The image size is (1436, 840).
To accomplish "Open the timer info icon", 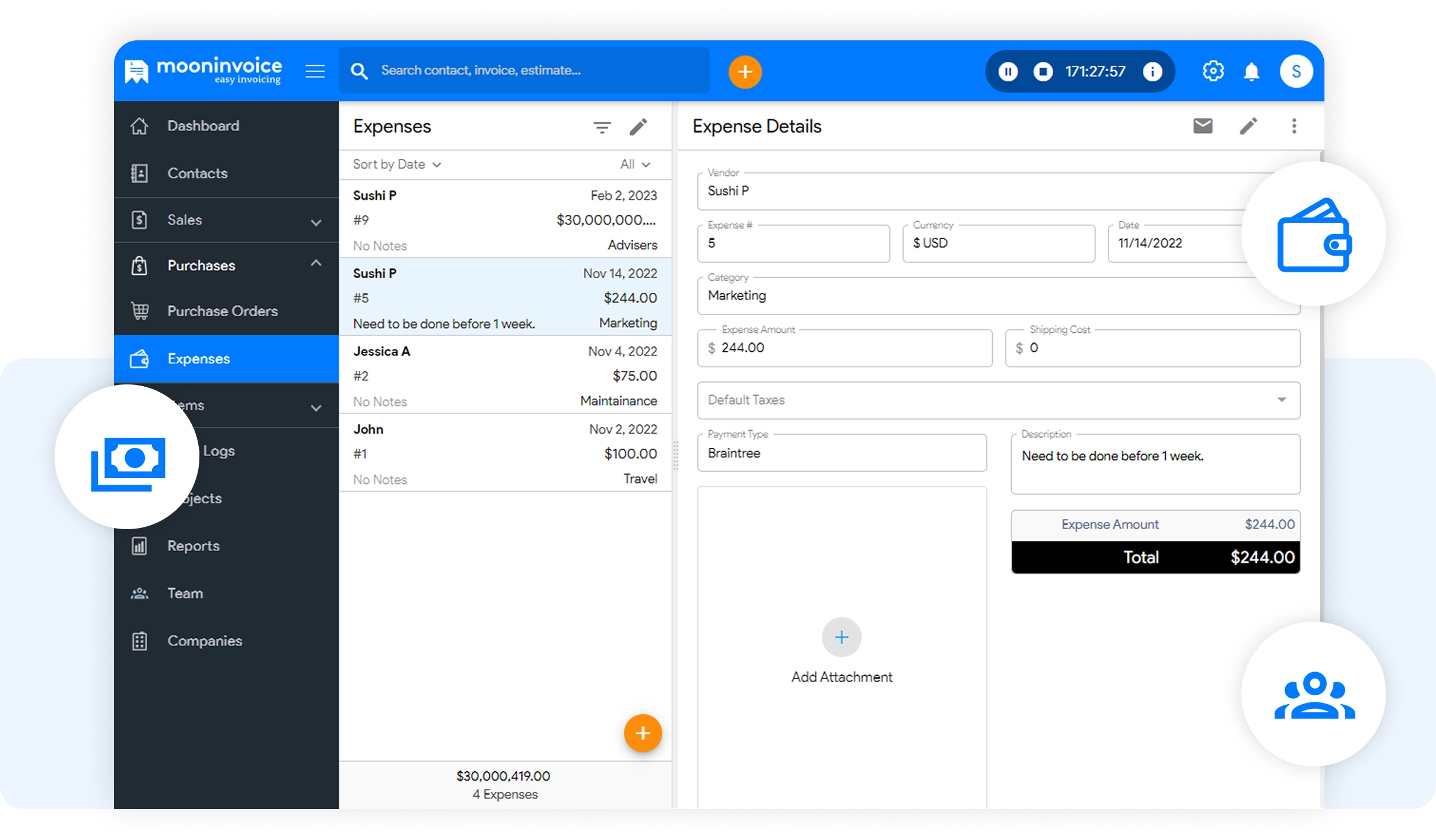I will click(1152, 72).
